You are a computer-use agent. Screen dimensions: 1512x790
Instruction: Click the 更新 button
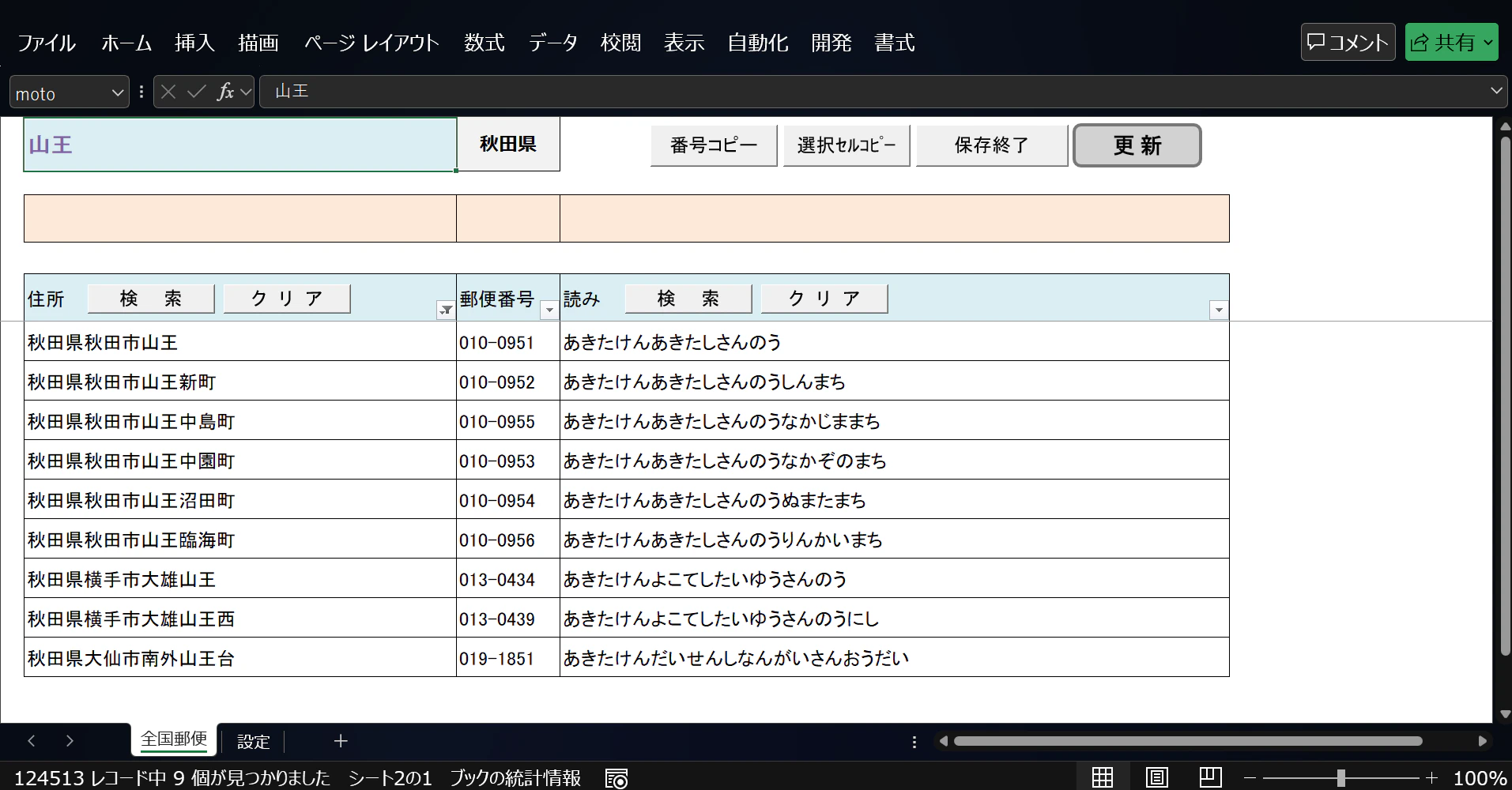pyautogui.click(x=1137, y=145)
